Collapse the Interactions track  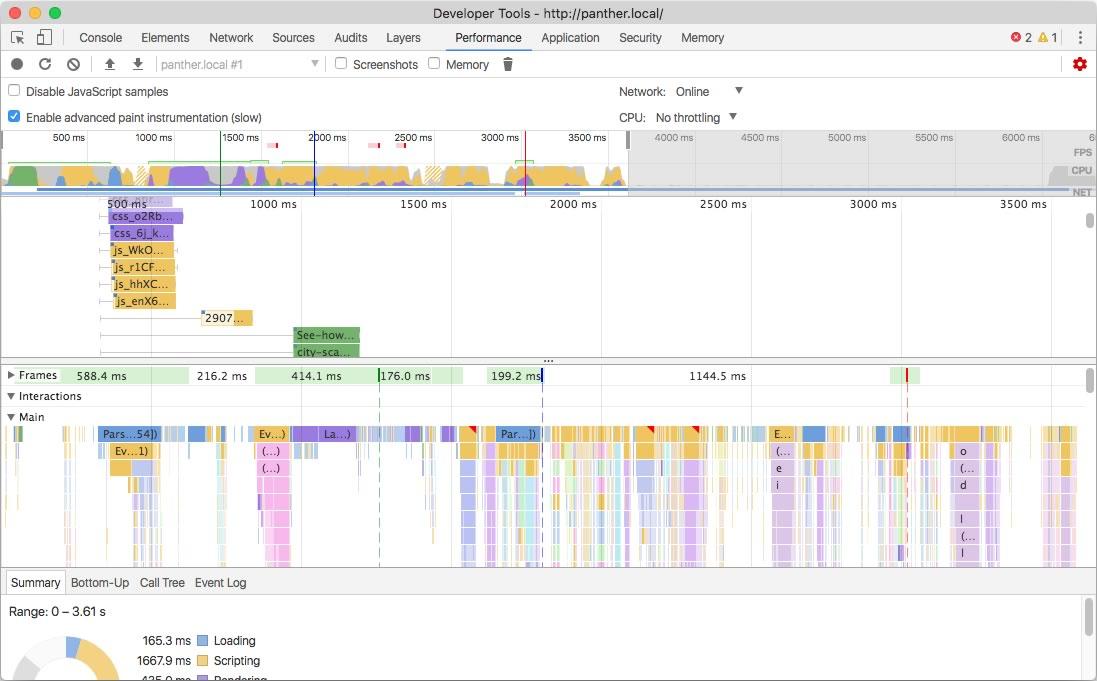[x=11, y=396]
